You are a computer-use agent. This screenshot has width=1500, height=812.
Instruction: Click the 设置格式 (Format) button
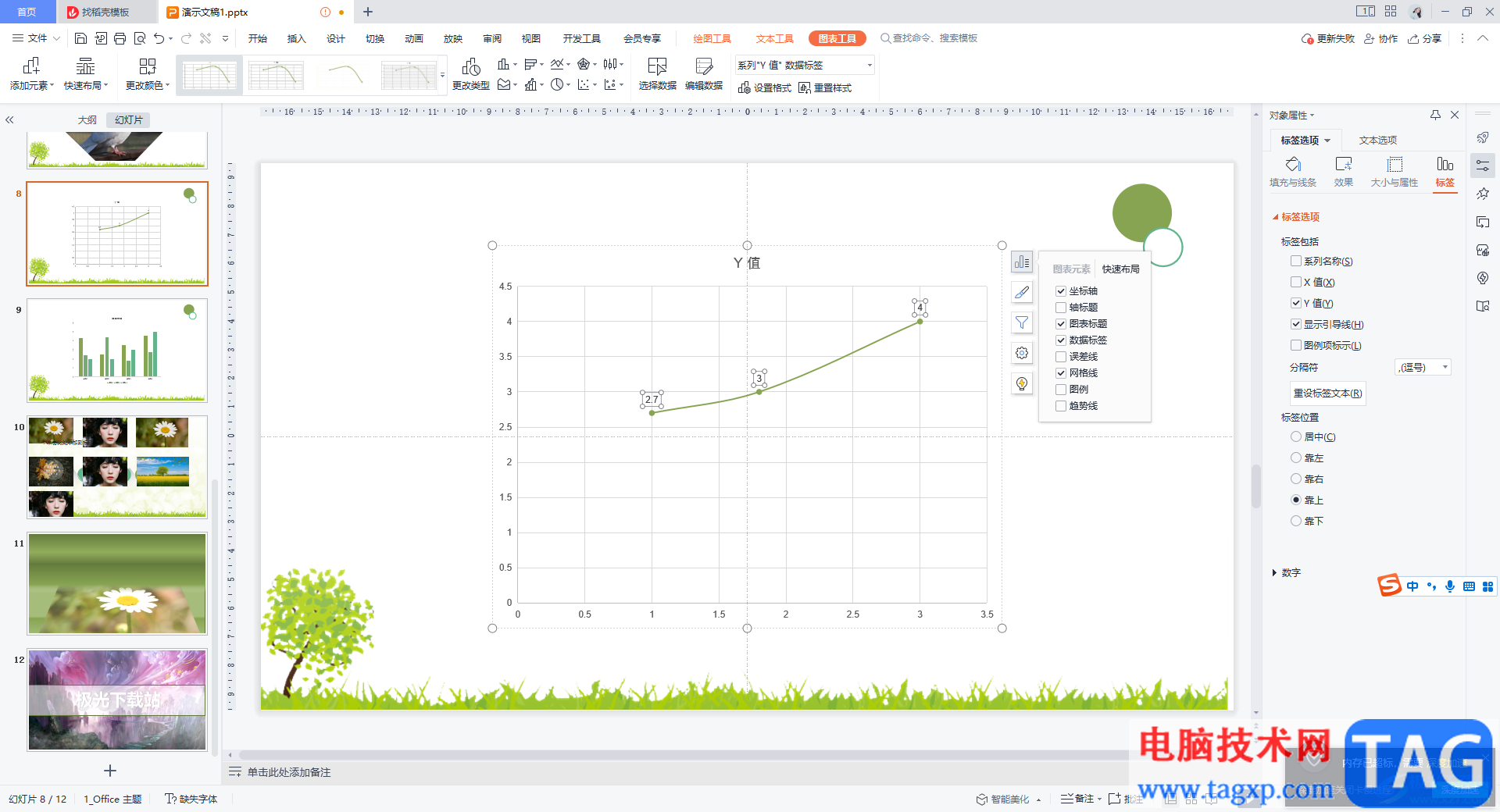coord(765,88)
